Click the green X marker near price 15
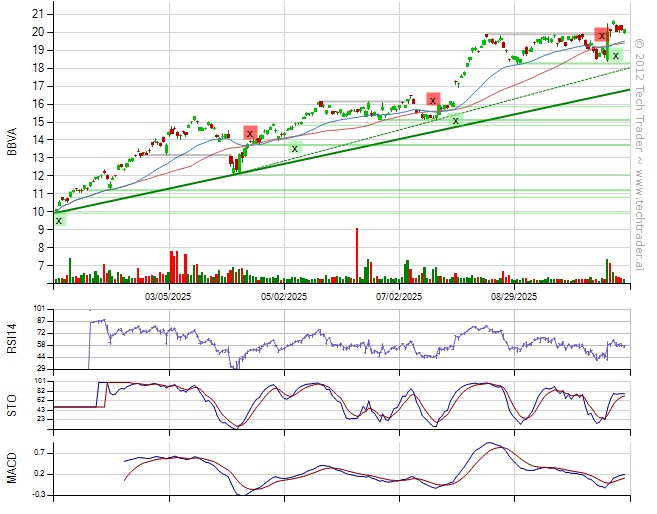The height and width of the screenshot is (514, 657). click(456, 120)
